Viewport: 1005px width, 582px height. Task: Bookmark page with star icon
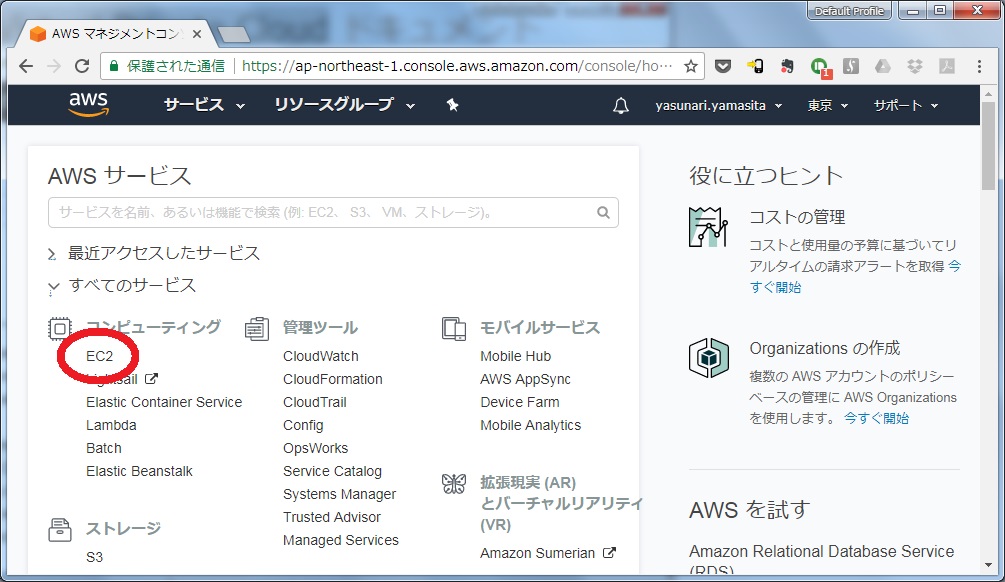coord(690,66)
